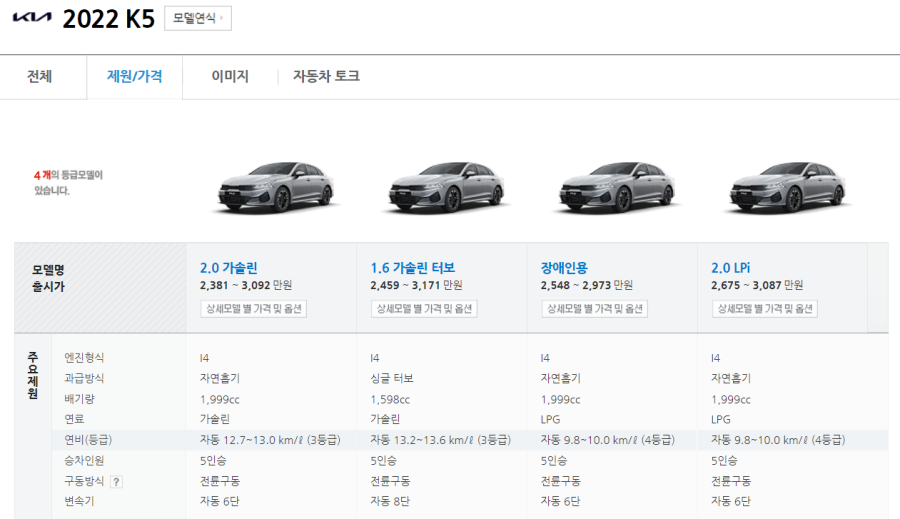Screen dimensions: 900x519
Task: Click the 연비(등급) row label
Action: [x=88, y=440]
